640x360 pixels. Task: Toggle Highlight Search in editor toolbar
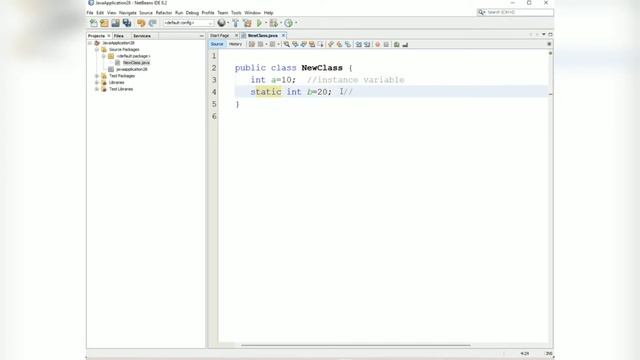coord(312,44)
